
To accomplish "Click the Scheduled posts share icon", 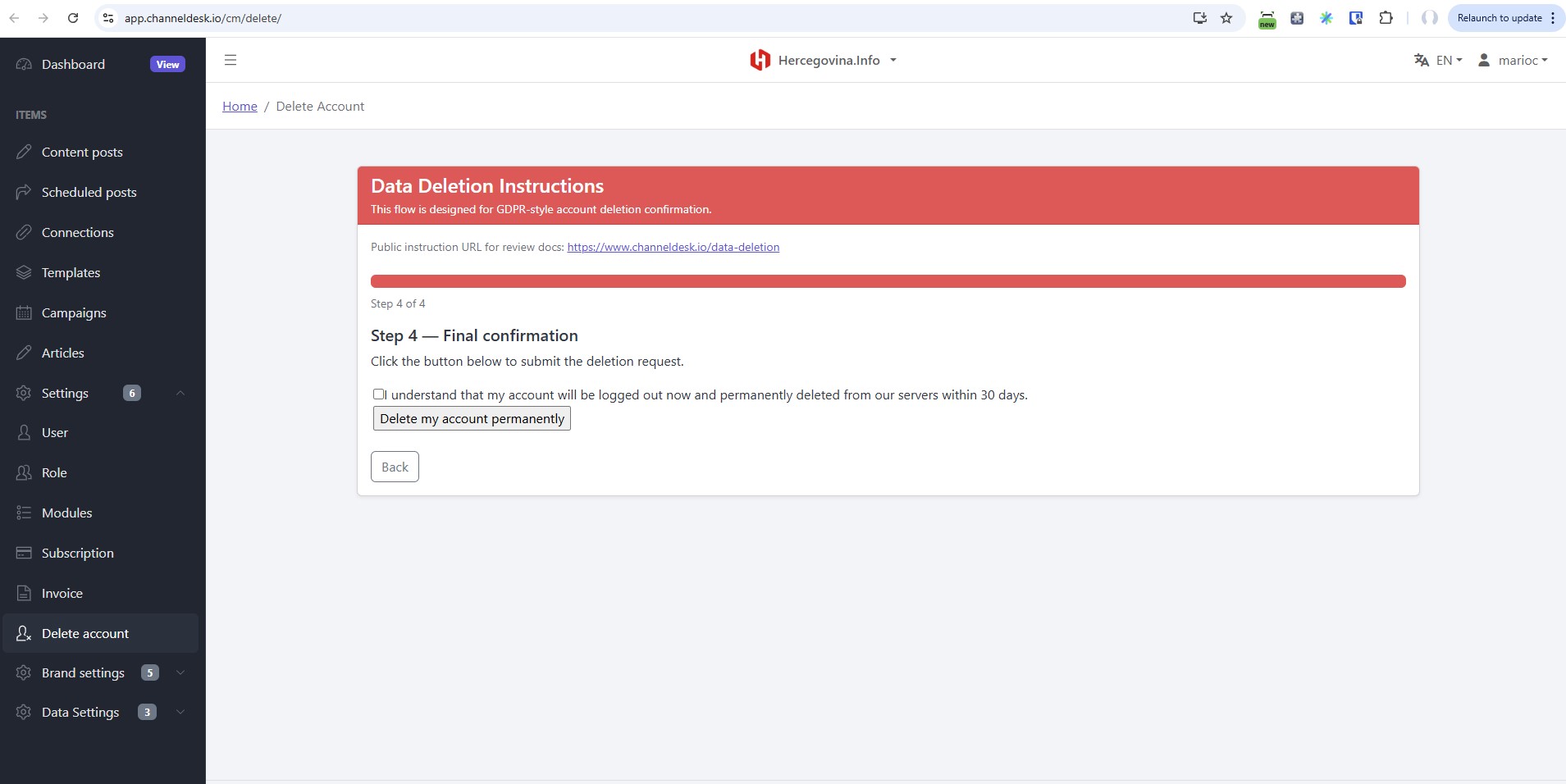I will point(24,192).
